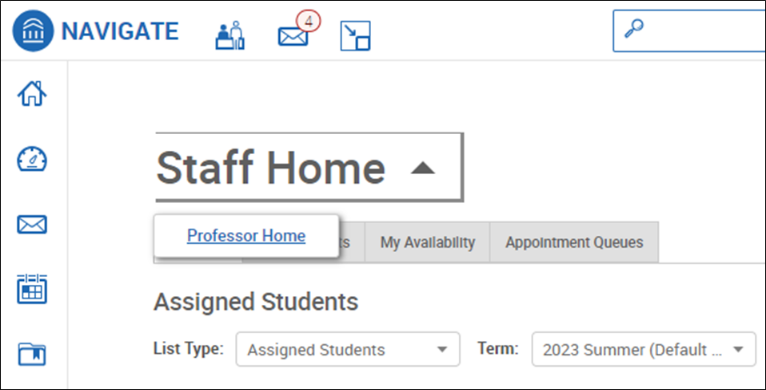The height and width of the screenshot is (390, 766).
Task: Collapse the Staff Home heading dropdown
Action: [x=309, y=167]
